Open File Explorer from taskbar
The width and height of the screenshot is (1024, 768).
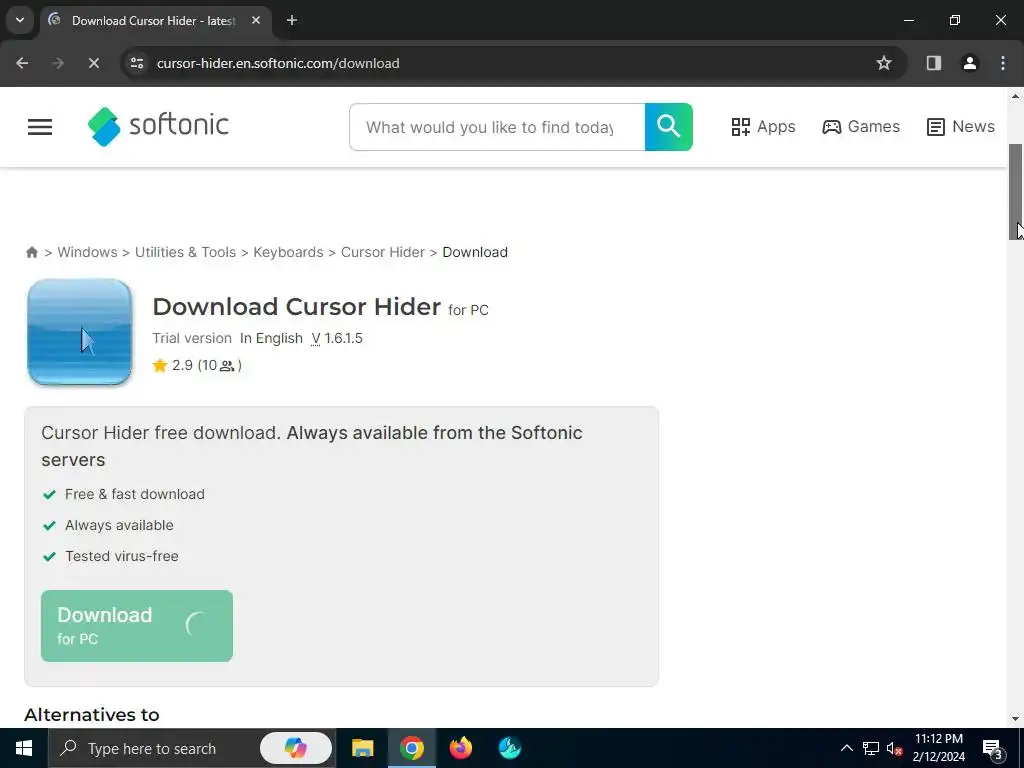[x=362, y=748]
